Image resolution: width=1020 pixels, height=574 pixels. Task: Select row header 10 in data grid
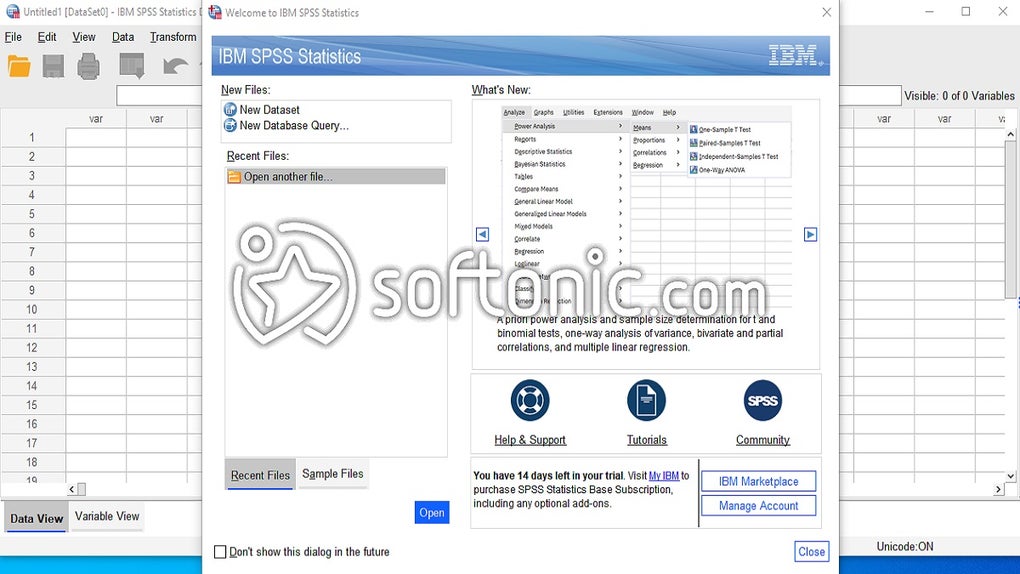[32, 309]
